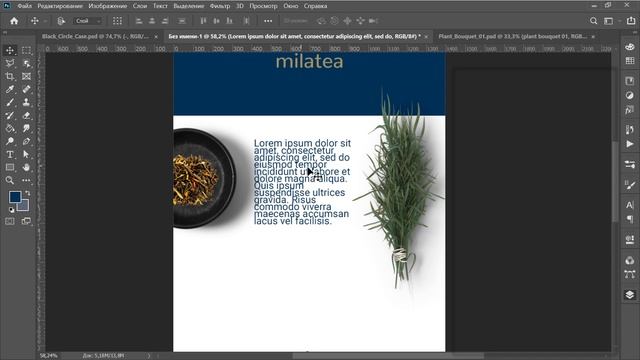Image resolution: width=640 pixels, height=360 pixels.
Task: Close the Plant_Bouquet_01.psd tab
Action: tap(593, 37)
